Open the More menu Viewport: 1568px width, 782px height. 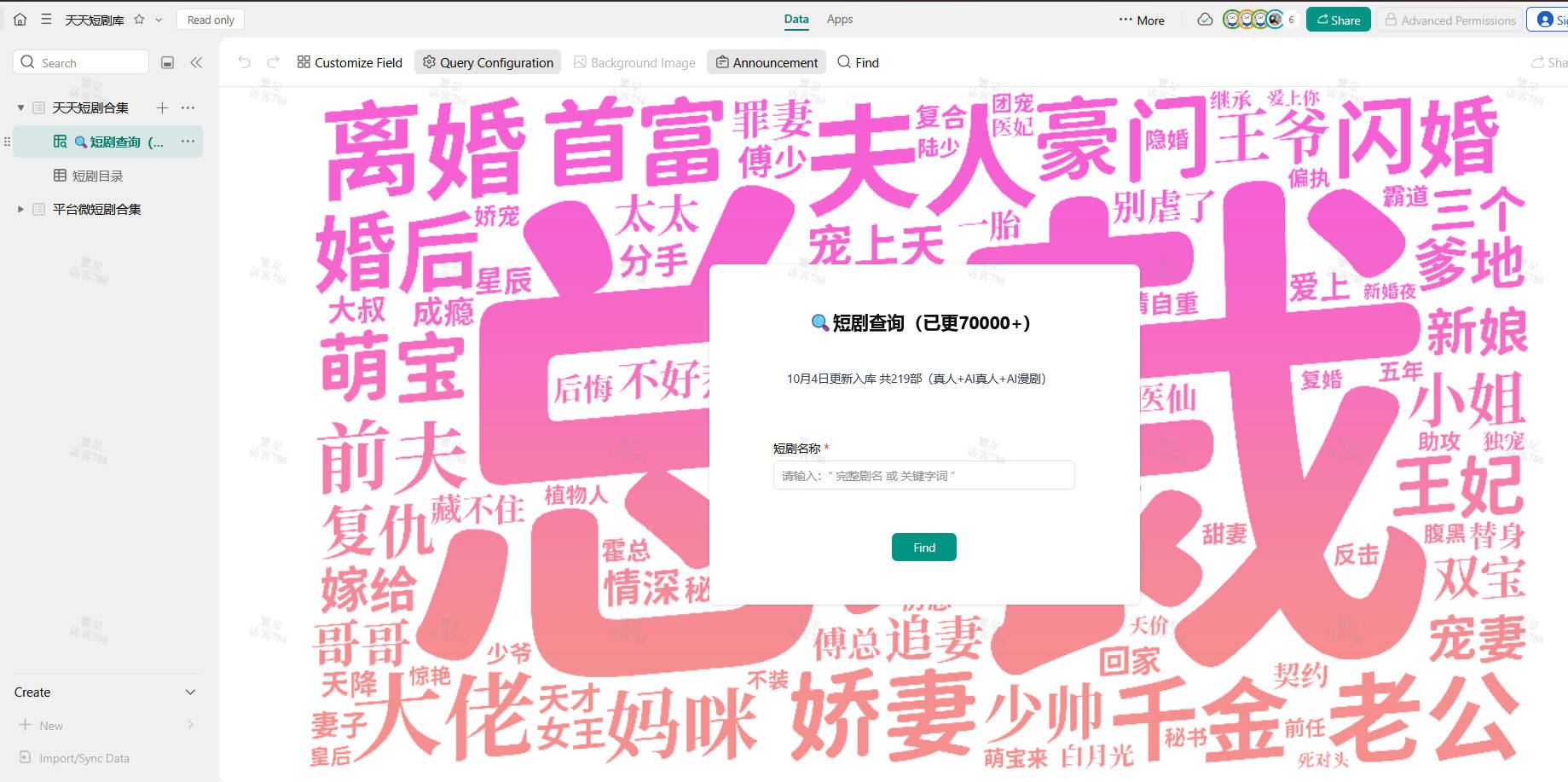click(x=1142, y=20)
